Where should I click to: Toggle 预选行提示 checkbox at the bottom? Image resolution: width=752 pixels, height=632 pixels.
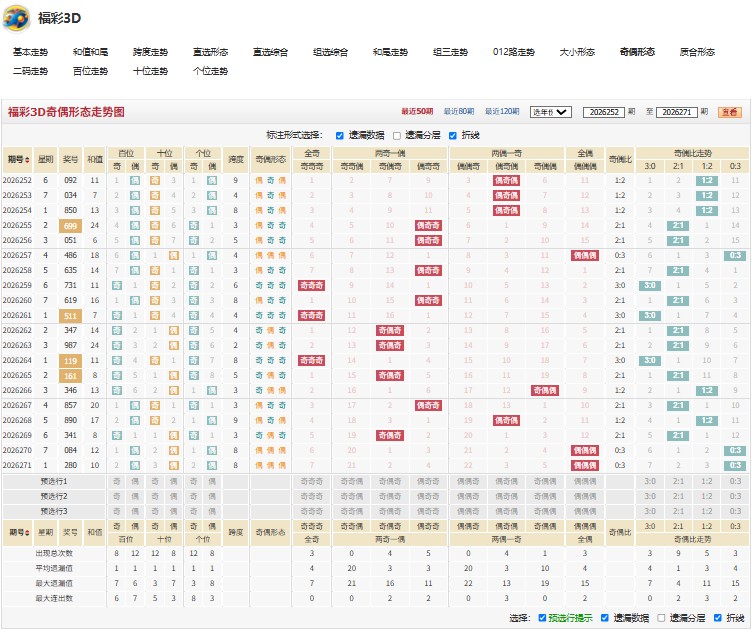tap(542, 618)
